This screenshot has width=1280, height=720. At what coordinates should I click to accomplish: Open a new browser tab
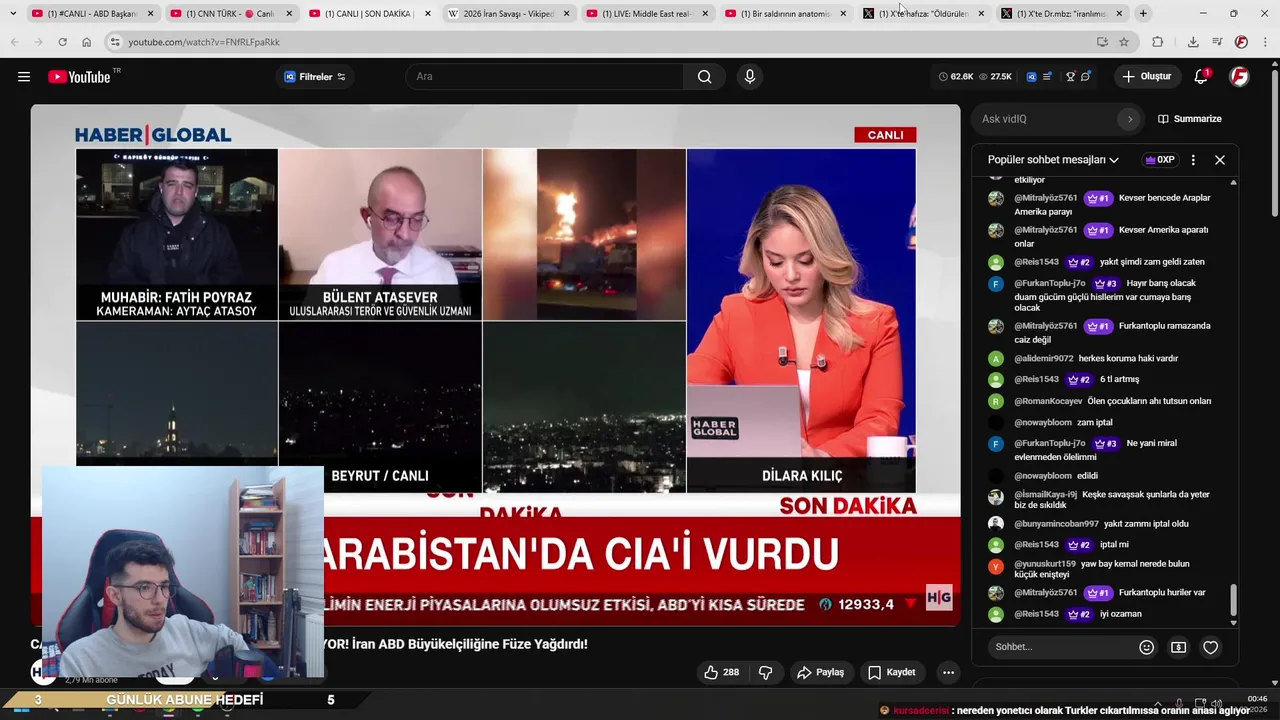point(1143,14)
